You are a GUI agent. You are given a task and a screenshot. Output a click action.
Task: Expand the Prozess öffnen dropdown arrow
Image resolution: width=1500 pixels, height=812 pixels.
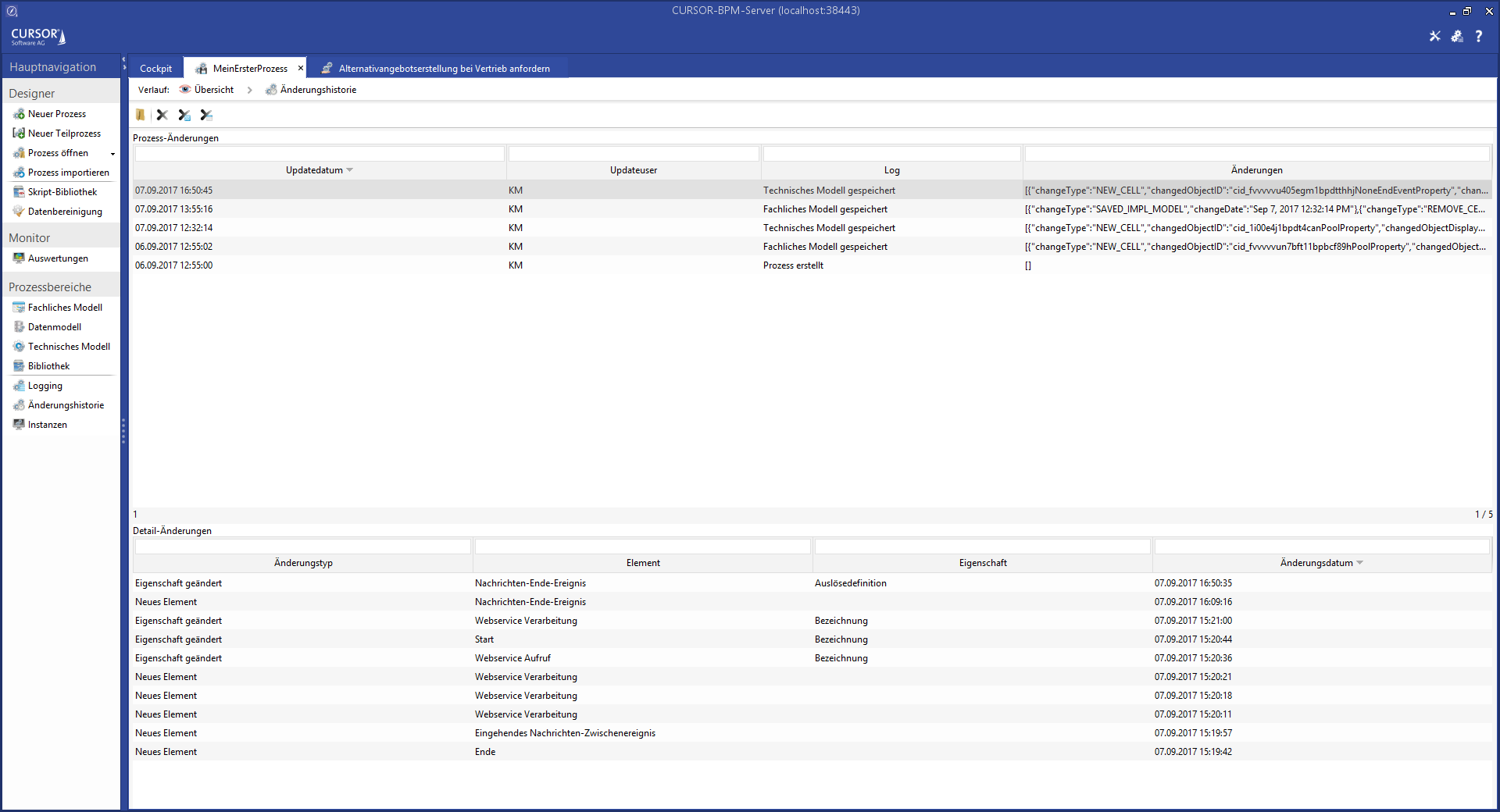[x=112, y=154]
